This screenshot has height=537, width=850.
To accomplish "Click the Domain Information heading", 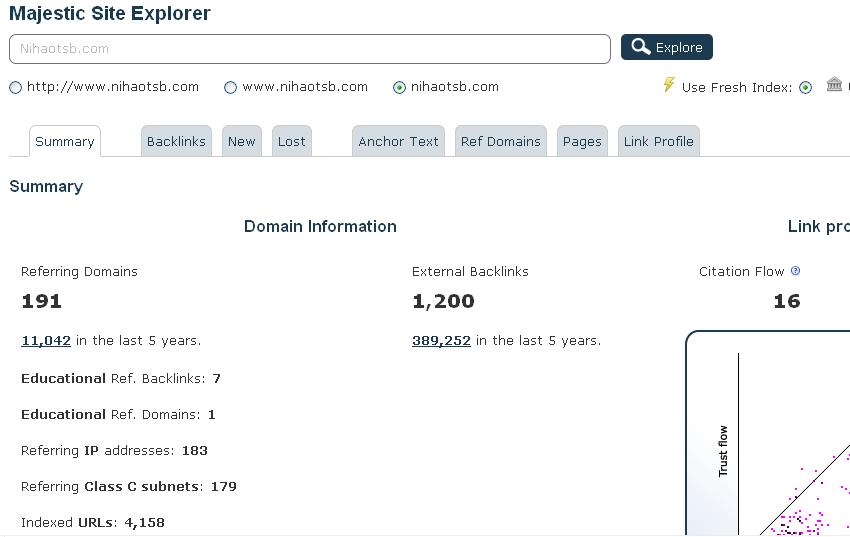I will [x=320, y=227].
